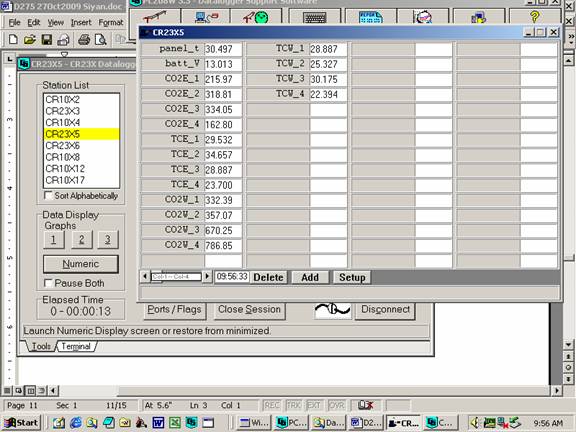Select highlighted CR23X5 station
The height and width of the screenshot is (432, 576).
coord(81,134)
